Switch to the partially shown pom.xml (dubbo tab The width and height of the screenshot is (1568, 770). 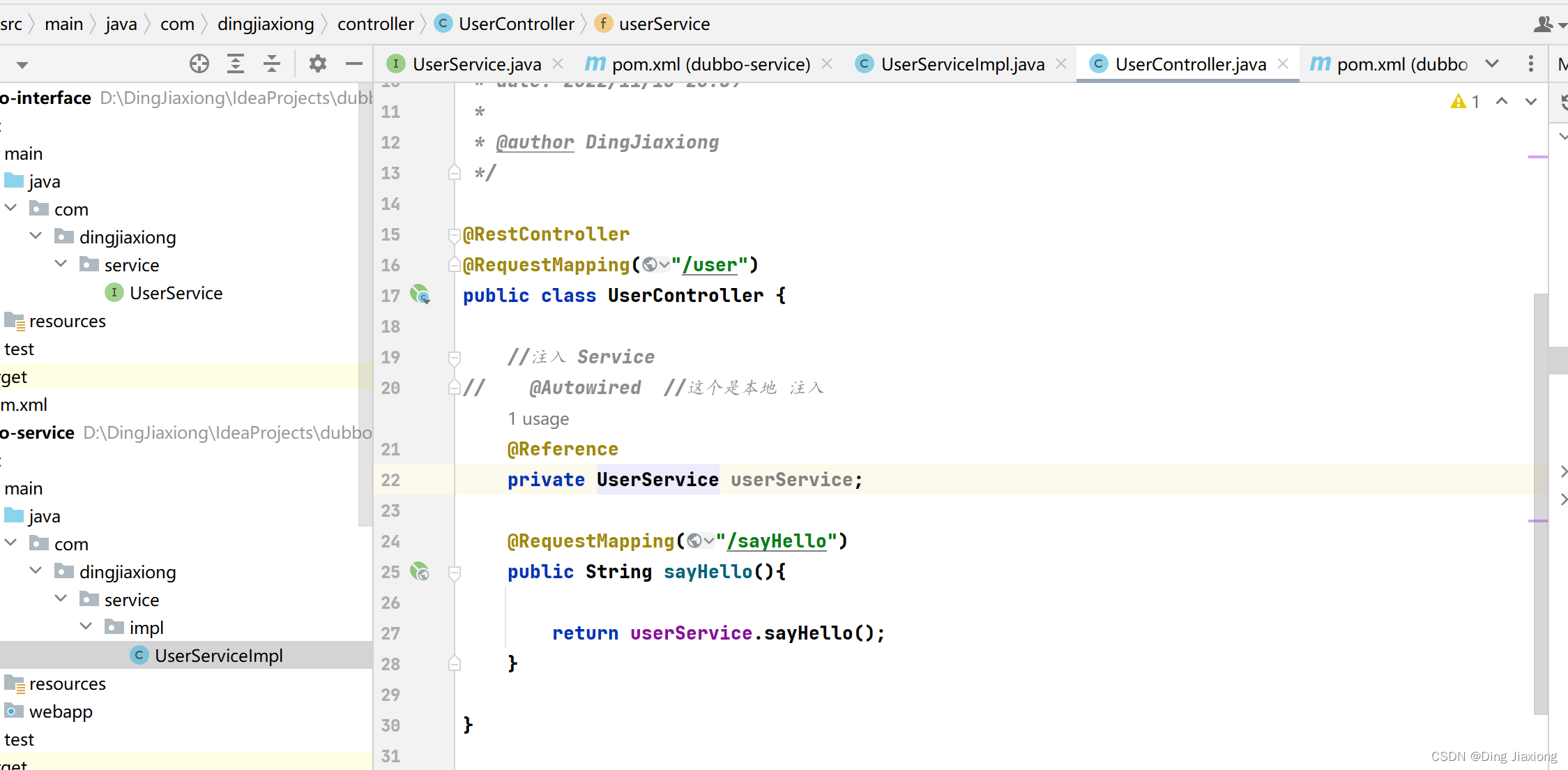pyautogui.click(x=1389, y=64)
